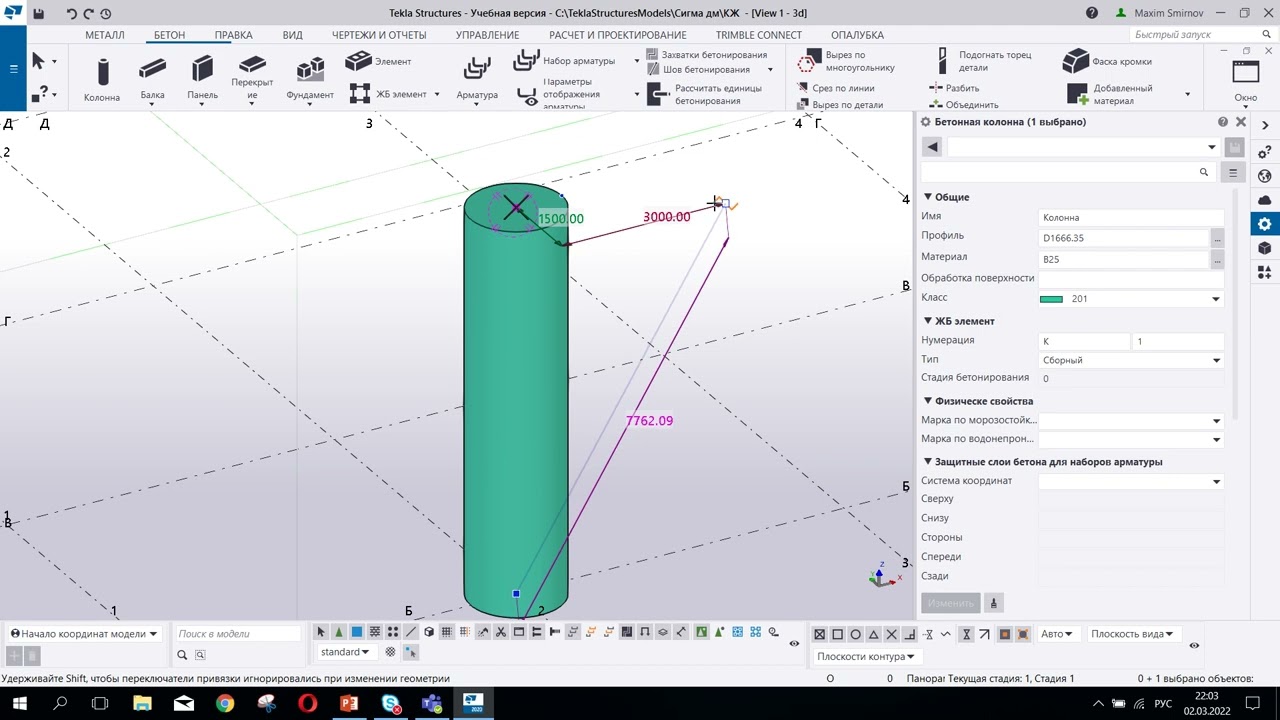Open Система координат dropdown

[x=1216, y=482]
